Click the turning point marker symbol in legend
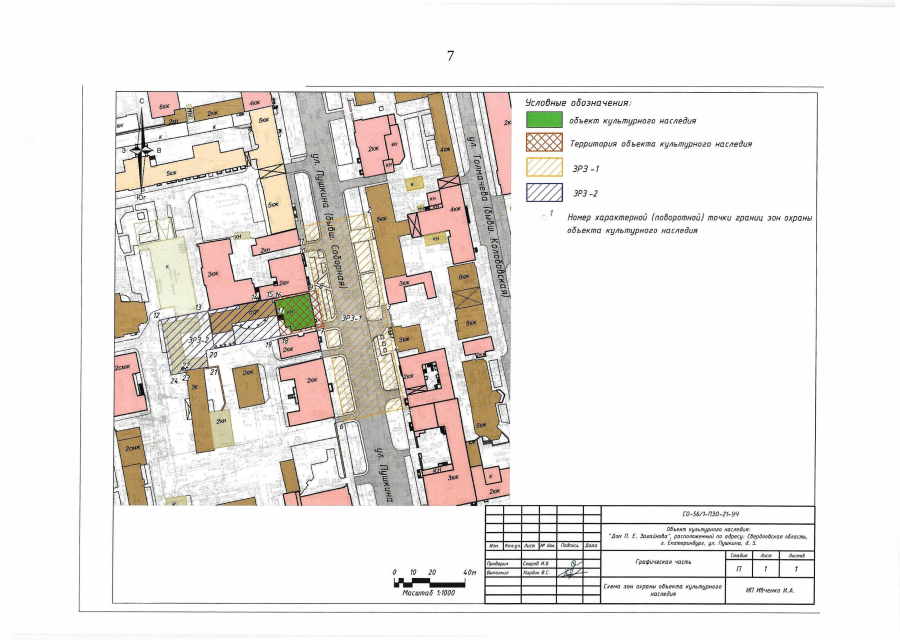 [x=547, y=214]
